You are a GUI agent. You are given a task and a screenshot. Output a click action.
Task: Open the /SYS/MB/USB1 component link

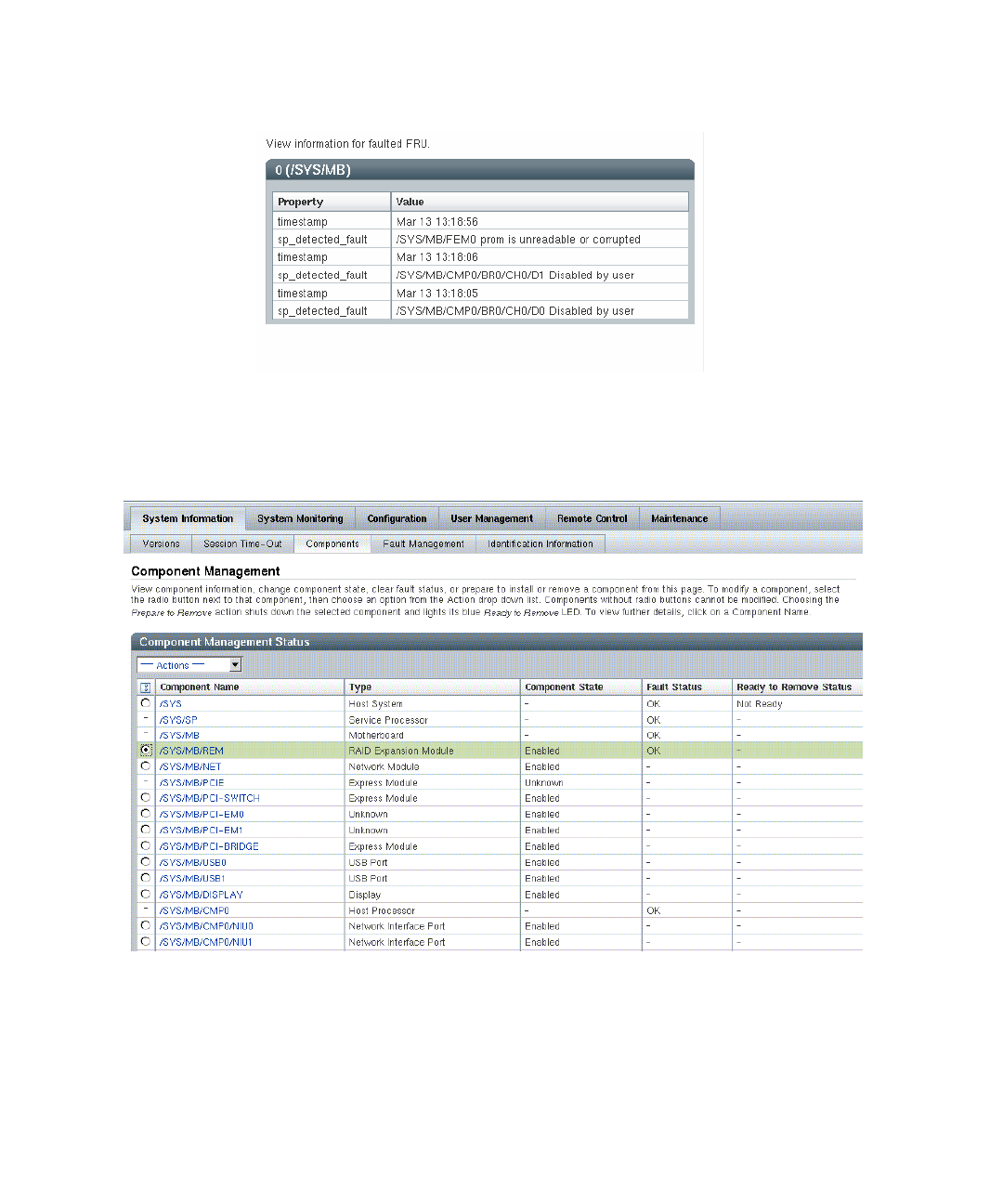click(x=192, y=879)
